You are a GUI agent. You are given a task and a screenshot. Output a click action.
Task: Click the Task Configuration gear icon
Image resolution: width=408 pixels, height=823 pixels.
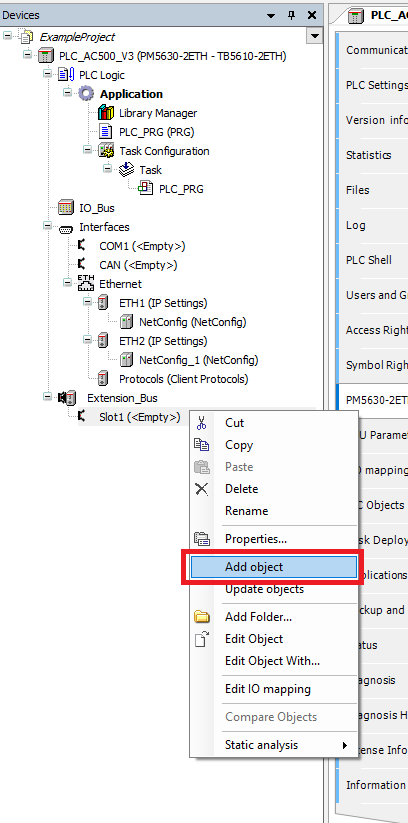click(x=106, y=151)
